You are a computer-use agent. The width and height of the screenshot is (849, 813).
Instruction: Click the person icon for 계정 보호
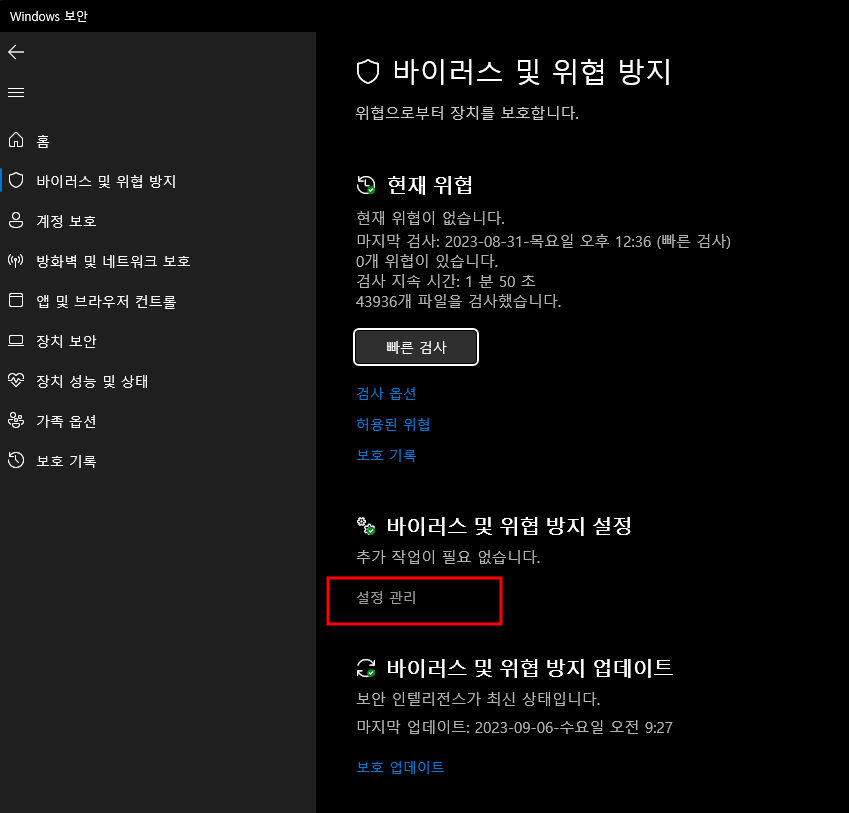pos(16,220)
